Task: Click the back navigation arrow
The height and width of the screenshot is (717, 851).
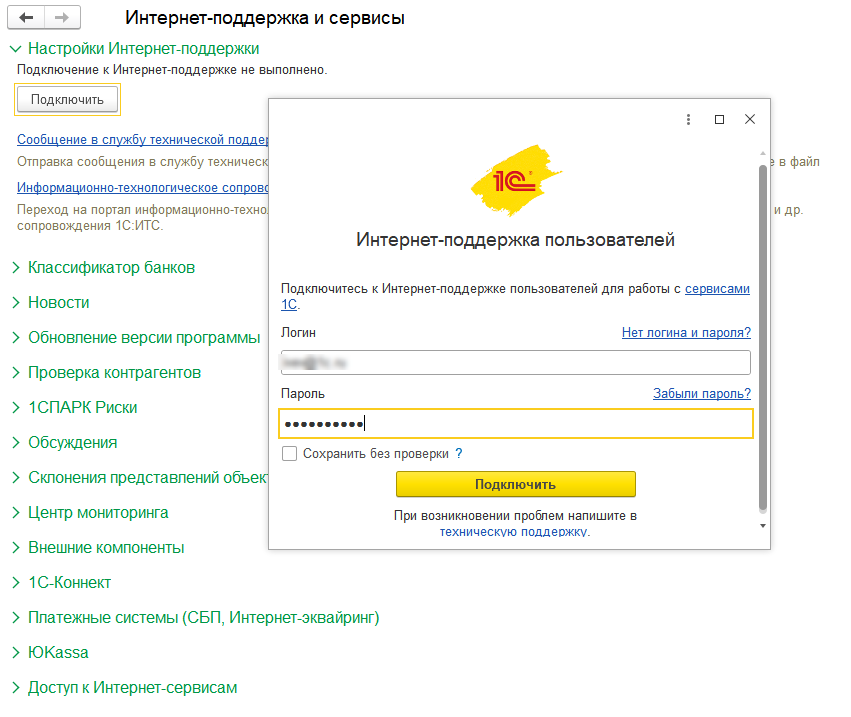Action: click(x=27, y=18)
